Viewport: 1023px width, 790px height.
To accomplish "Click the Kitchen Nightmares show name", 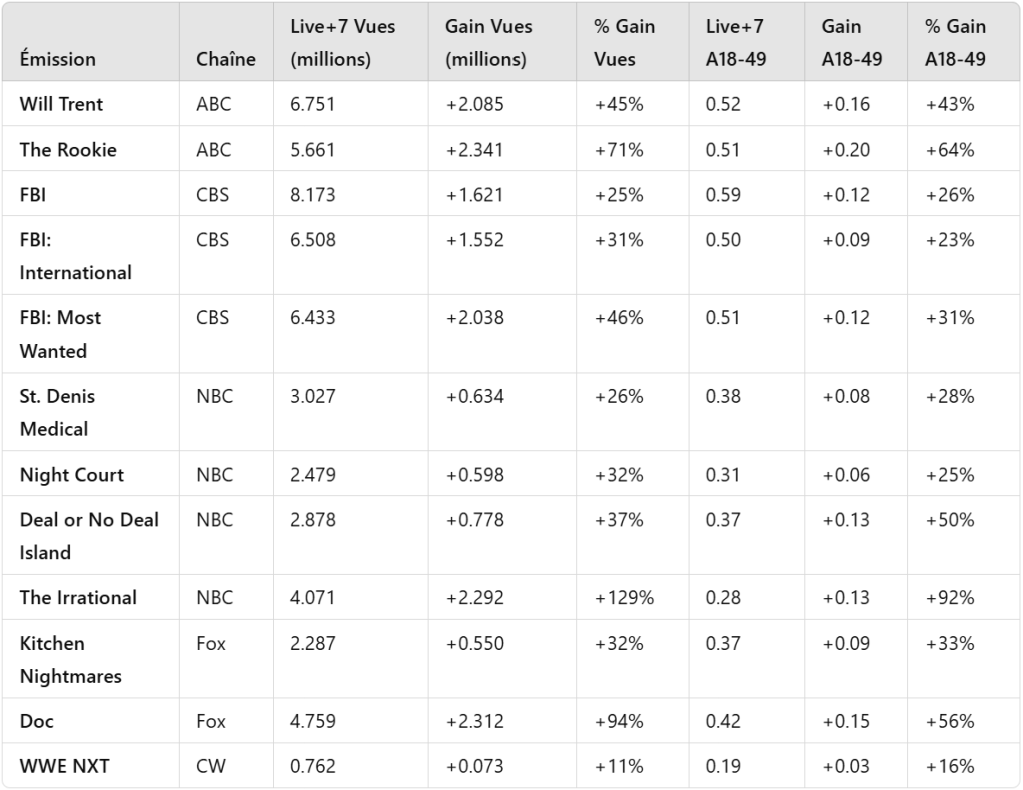I will click(x=70, y=659).
